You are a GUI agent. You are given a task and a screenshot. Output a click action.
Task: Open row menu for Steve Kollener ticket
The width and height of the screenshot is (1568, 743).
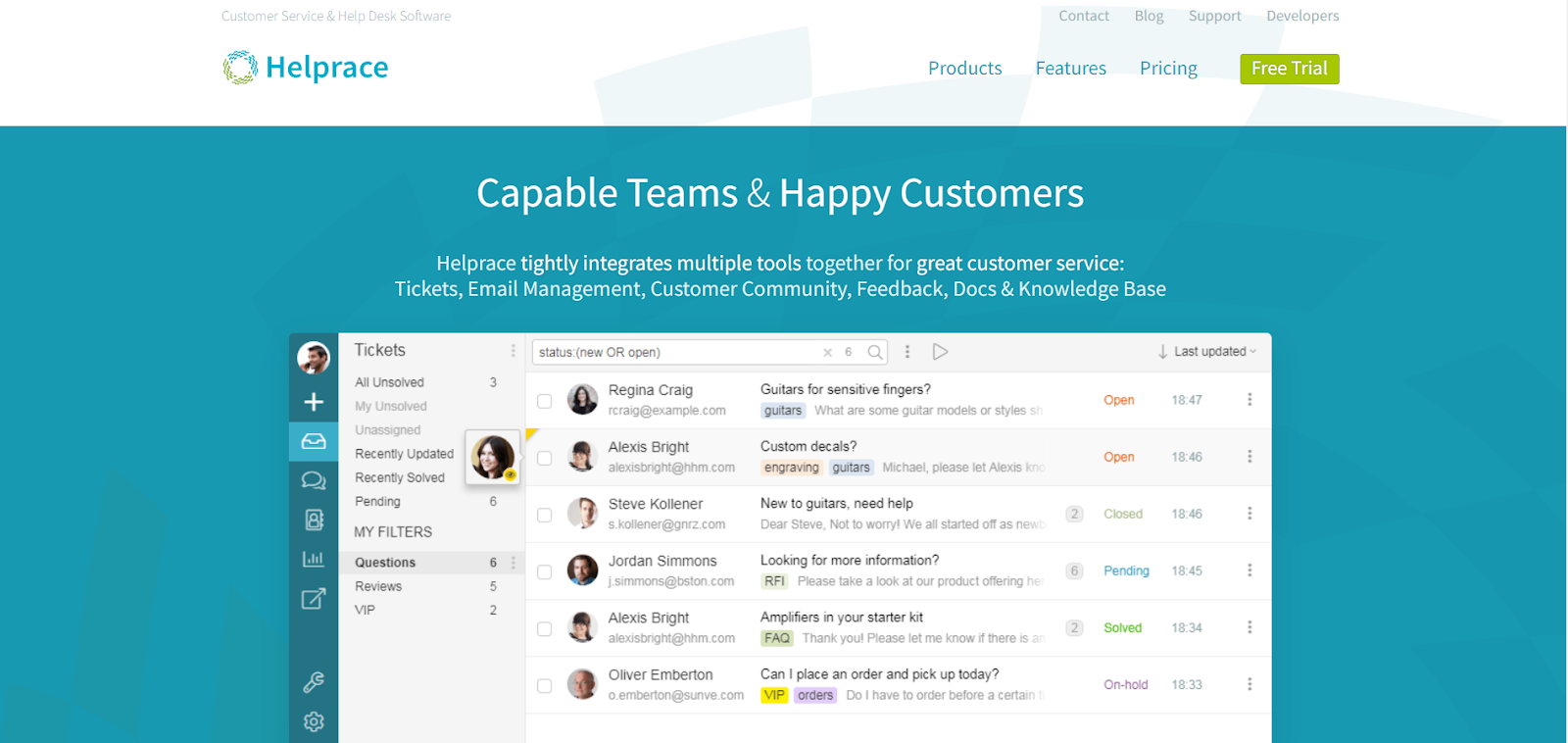point(1249,513)
